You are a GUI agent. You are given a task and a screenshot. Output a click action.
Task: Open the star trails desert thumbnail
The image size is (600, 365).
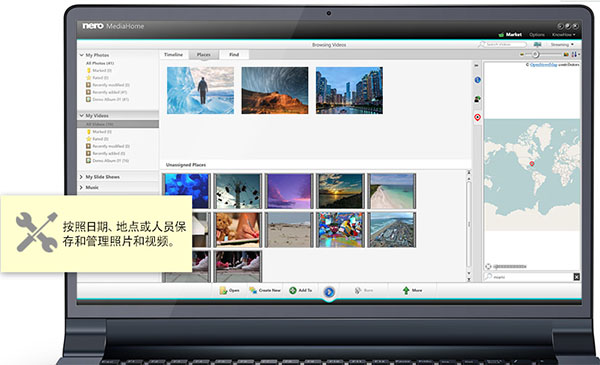coord(275,90)
